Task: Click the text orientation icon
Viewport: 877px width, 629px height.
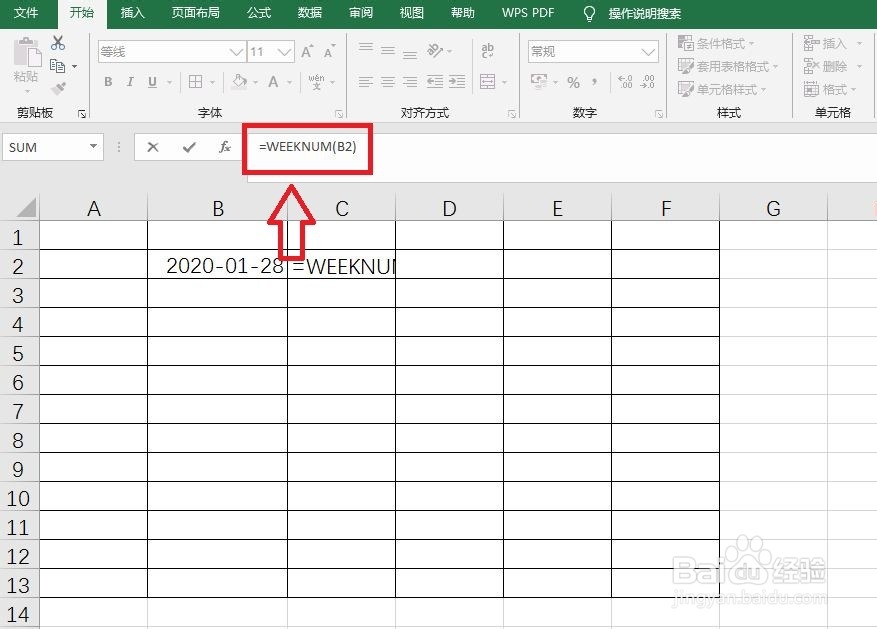Action: coord(436,51)
